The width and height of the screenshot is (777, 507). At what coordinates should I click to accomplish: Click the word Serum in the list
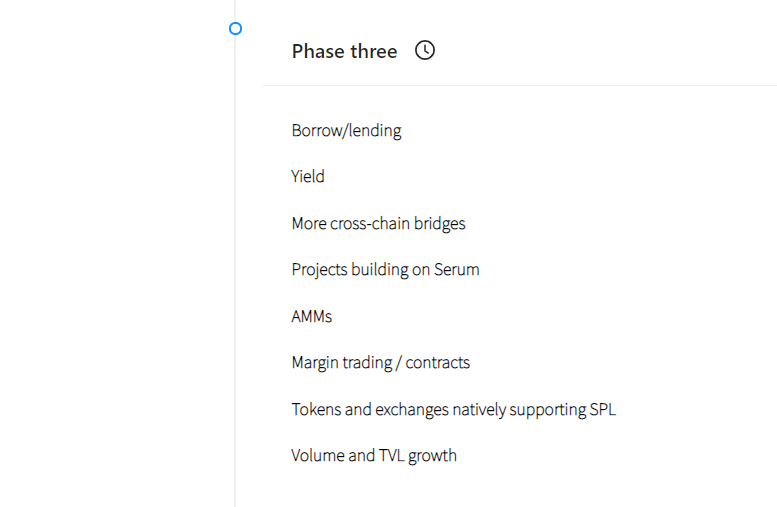click(456, 269)
